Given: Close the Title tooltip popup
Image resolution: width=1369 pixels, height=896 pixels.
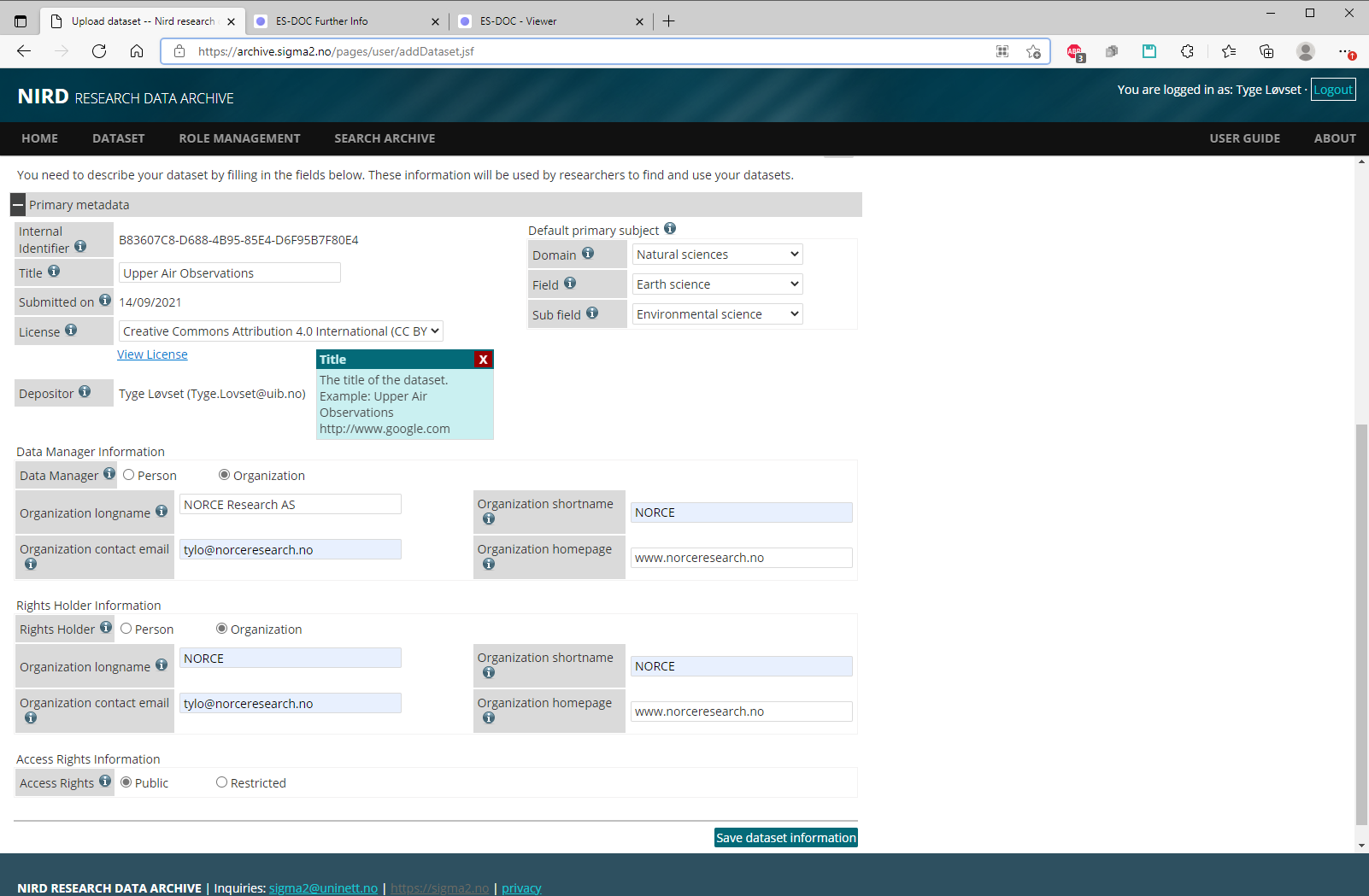Looking at the screenshot, I should [x=483, y=360].
